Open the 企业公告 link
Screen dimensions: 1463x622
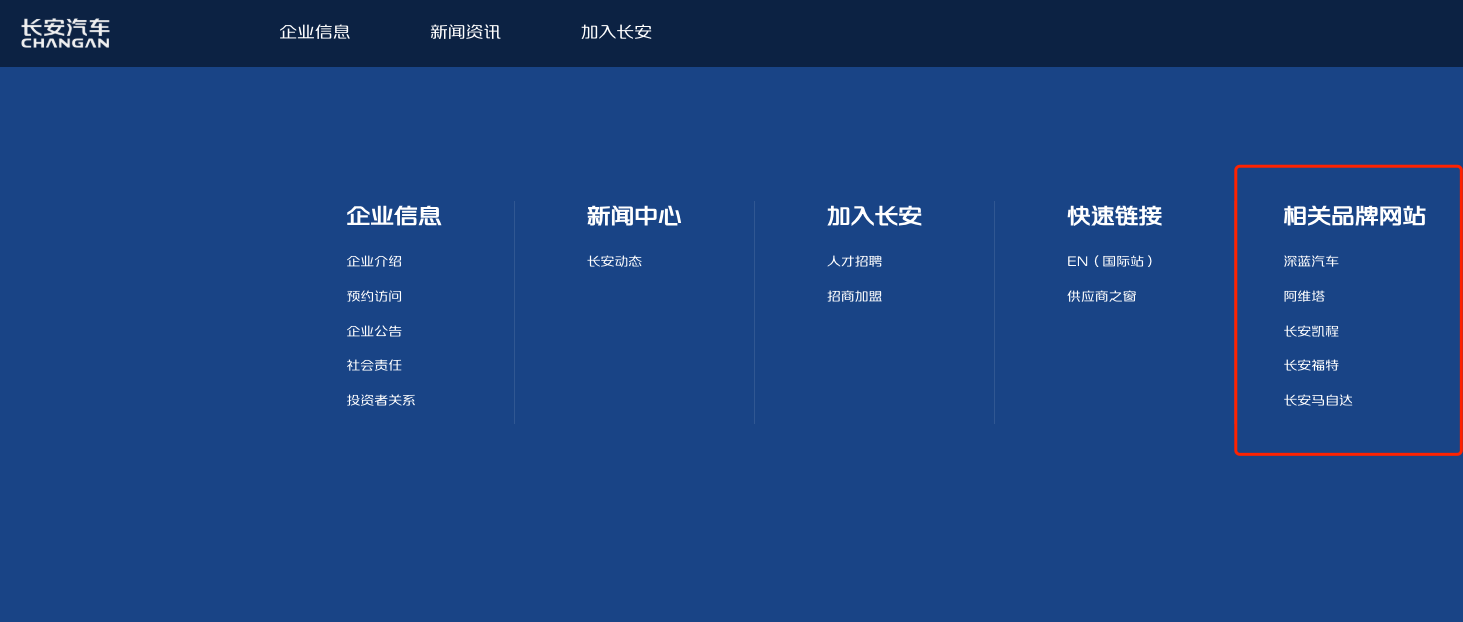374,331
